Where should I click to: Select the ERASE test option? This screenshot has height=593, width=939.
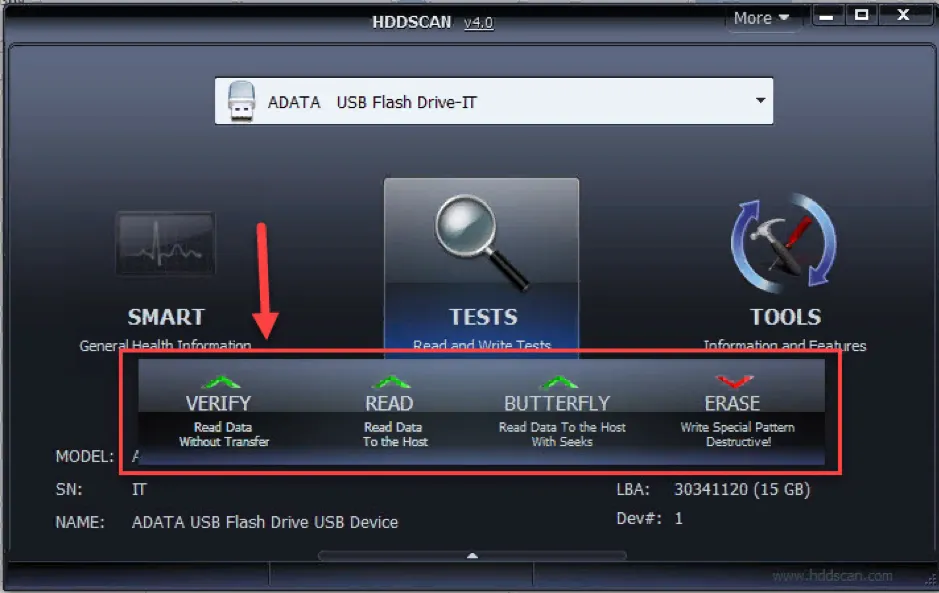[732, 403]
